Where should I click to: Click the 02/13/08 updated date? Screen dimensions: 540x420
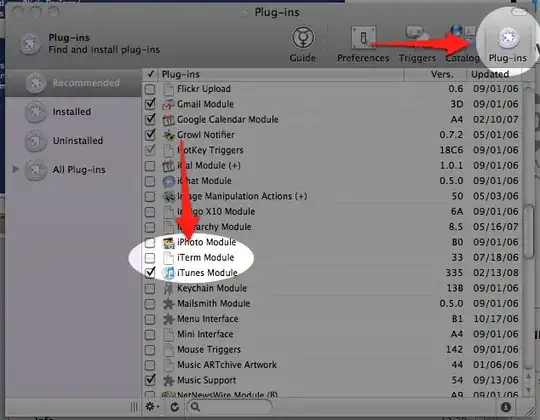(496, 273)
